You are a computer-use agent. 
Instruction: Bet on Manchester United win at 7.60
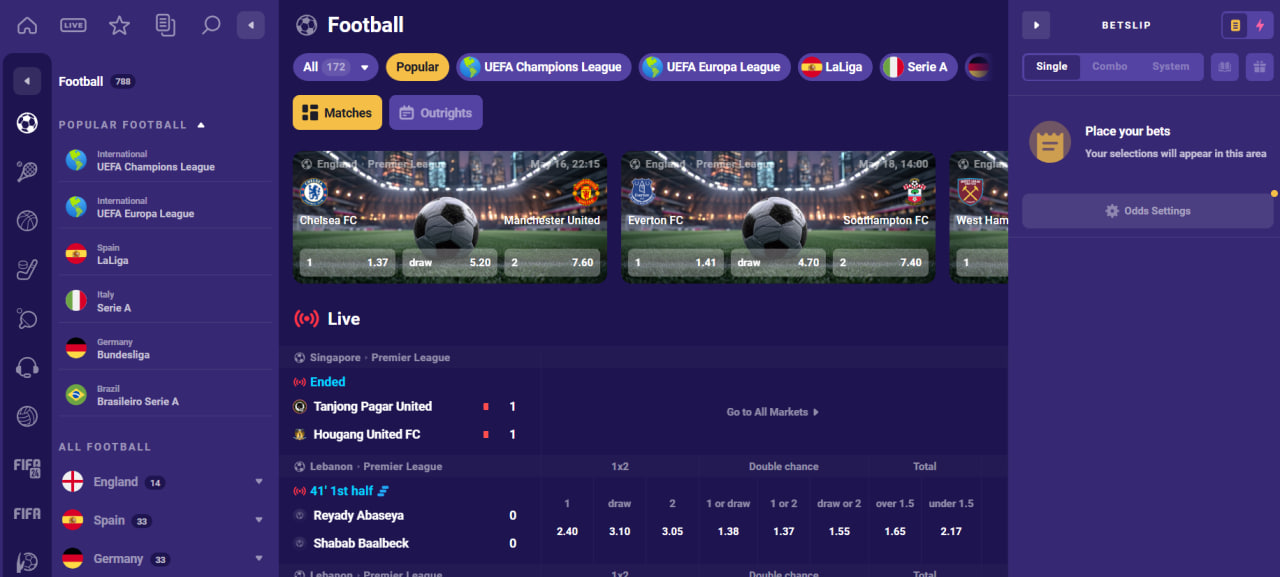point(553,263)
